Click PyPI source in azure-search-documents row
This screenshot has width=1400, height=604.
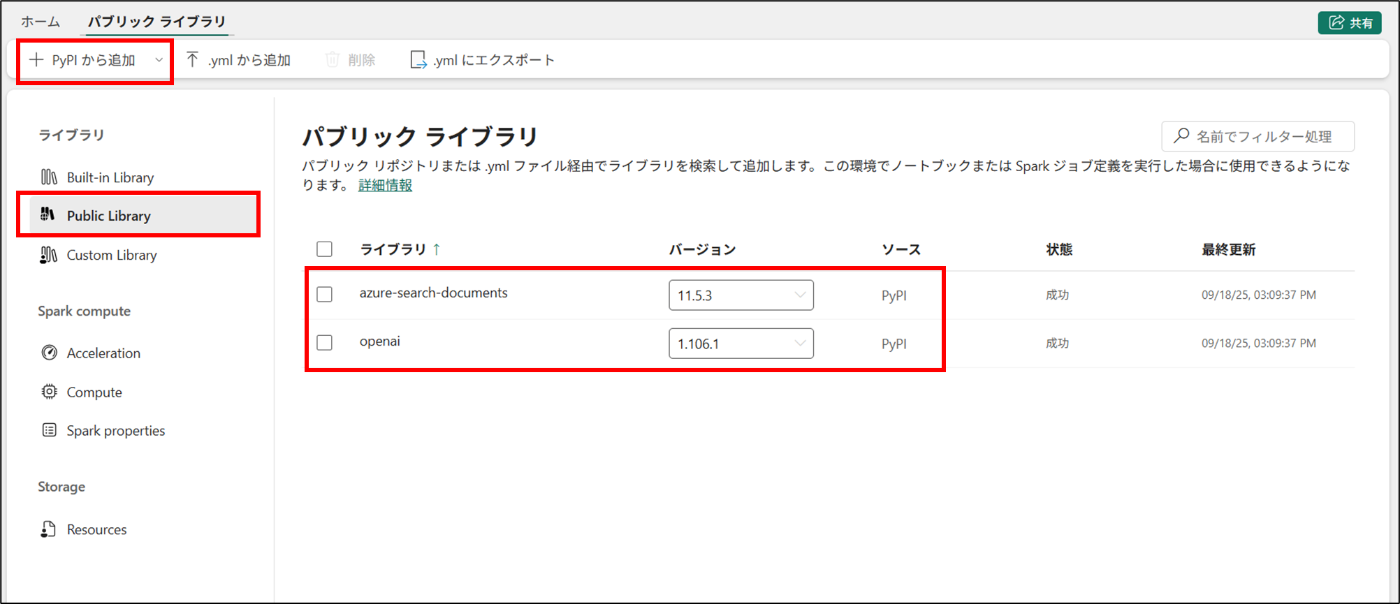point(894,295)
